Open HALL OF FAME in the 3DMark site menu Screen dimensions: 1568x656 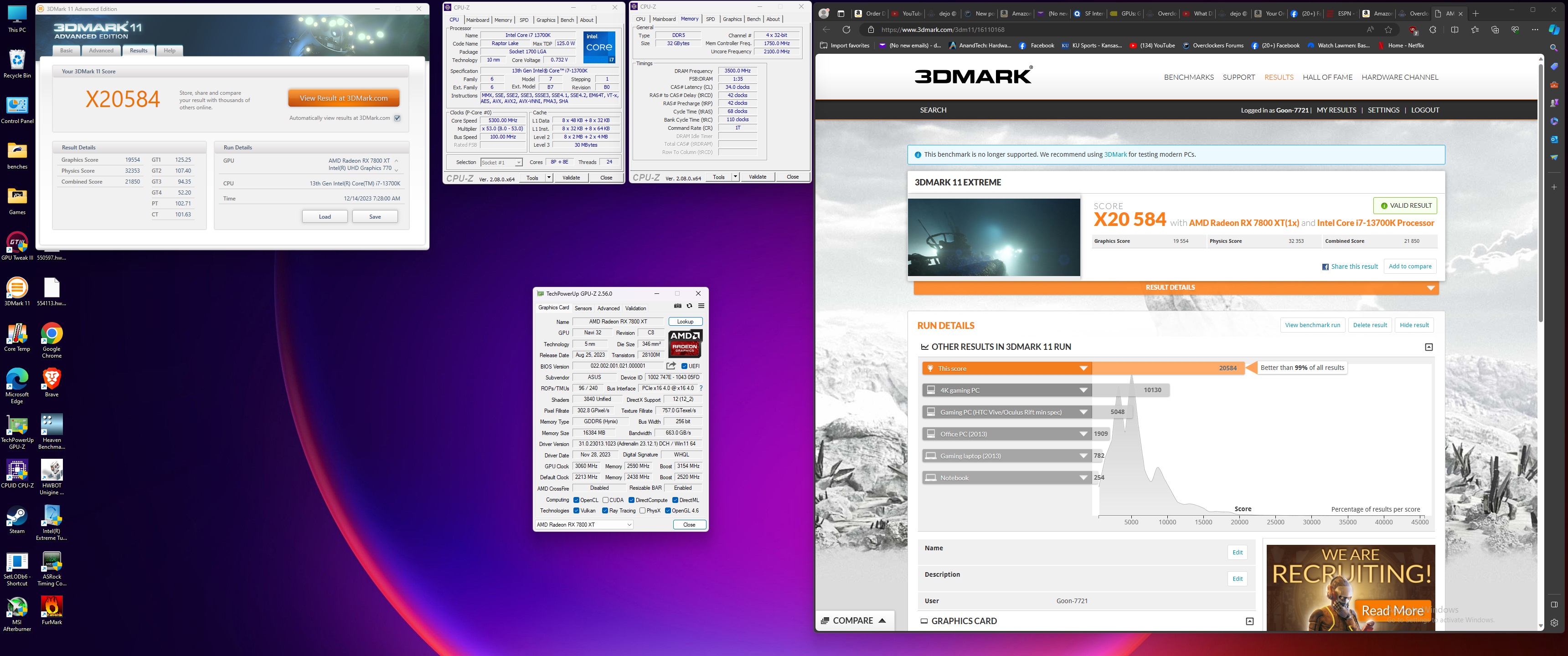coord(1328,77)
